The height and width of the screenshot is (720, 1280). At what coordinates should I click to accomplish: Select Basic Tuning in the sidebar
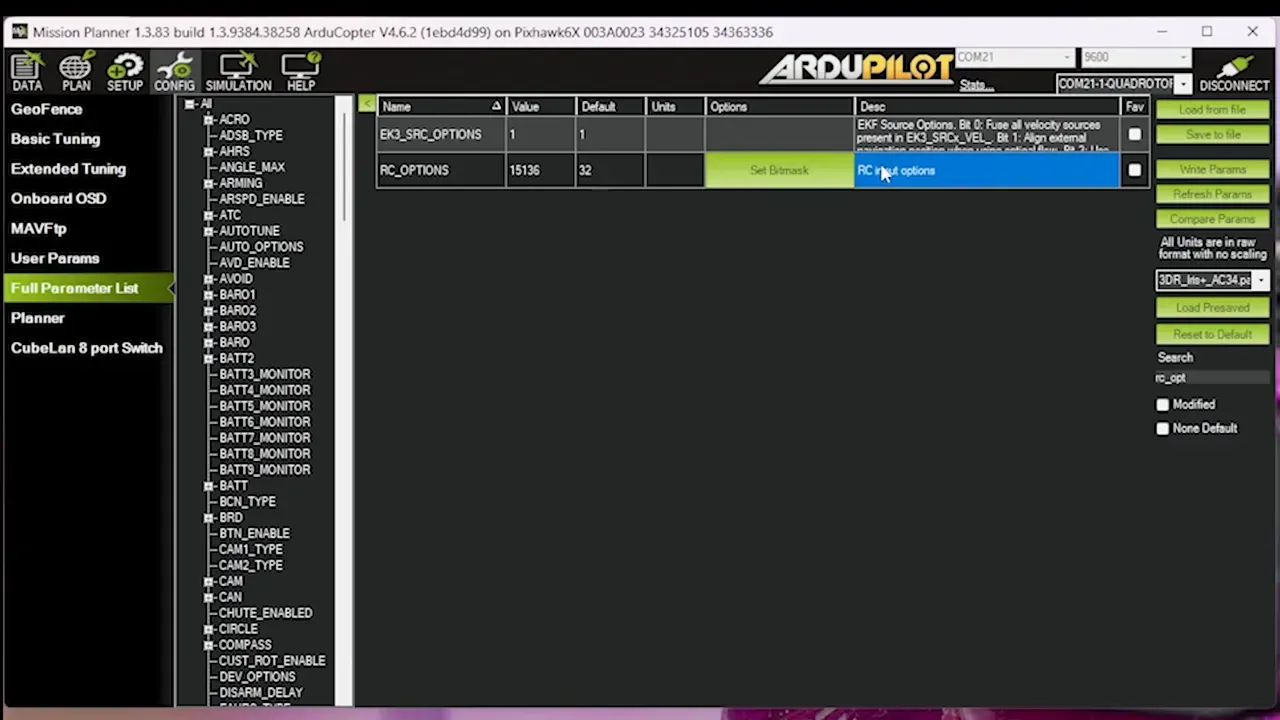[x=56, y=139]
